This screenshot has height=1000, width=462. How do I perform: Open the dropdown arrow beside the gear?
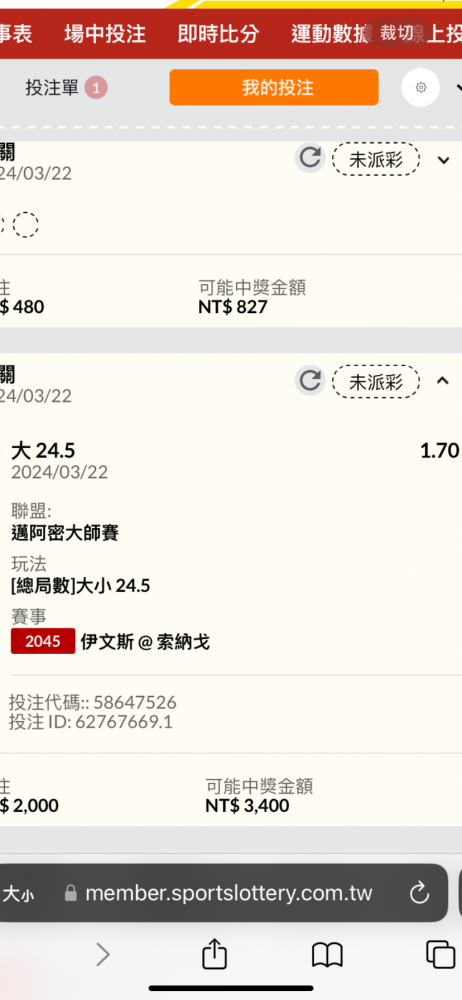point(458,87)
